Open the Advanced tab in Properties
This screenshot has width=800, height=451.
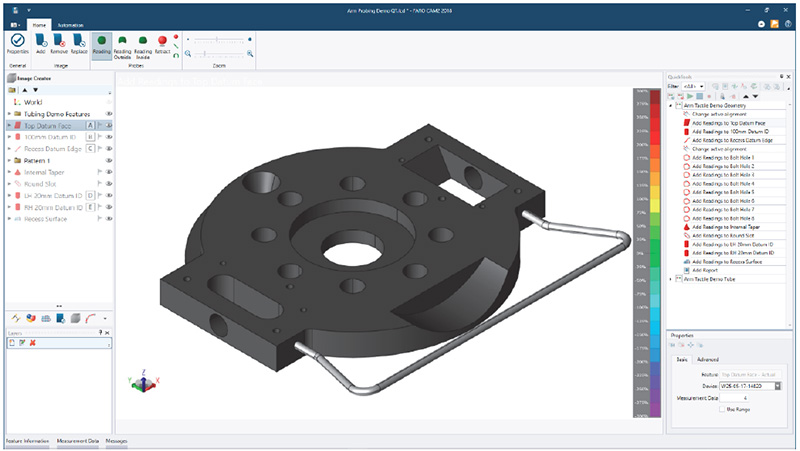coord(707,359)
